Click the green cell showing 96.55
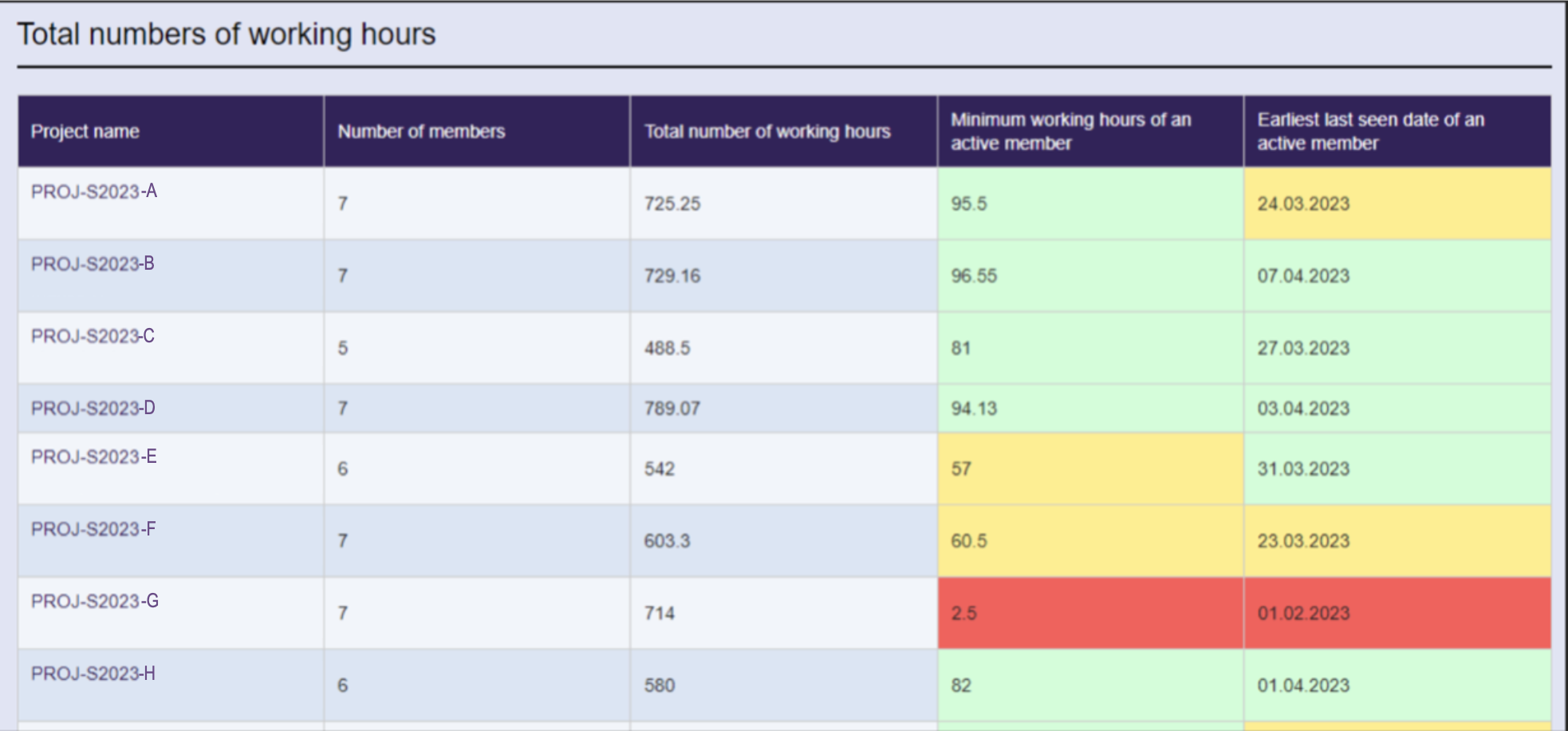This screenshot has width=1568, height=731. [1090, 276]
